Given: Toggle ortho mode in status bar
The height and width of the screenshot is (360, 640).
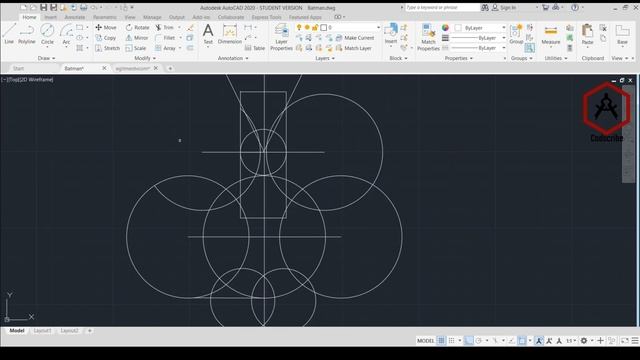Looking at the screenshot, I should pyautogui.click(x=469, y=340).
